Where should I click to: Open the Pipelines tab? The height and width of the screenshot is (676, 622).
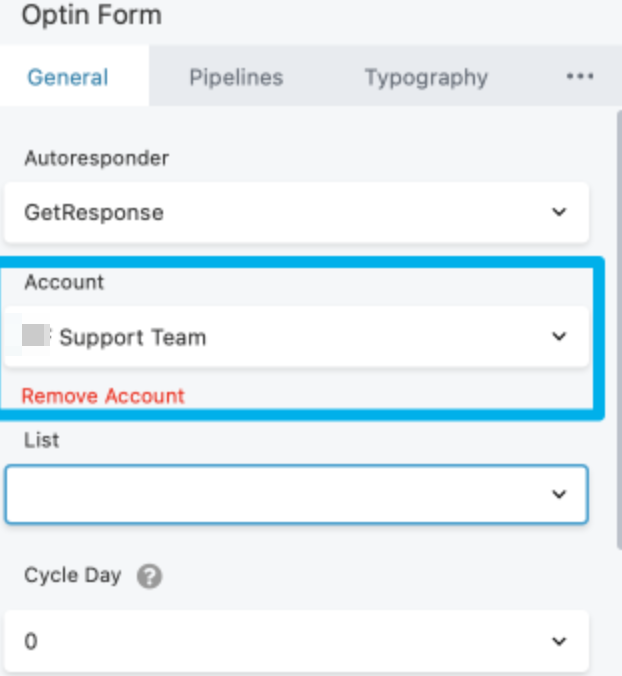[x=236, y=77]
